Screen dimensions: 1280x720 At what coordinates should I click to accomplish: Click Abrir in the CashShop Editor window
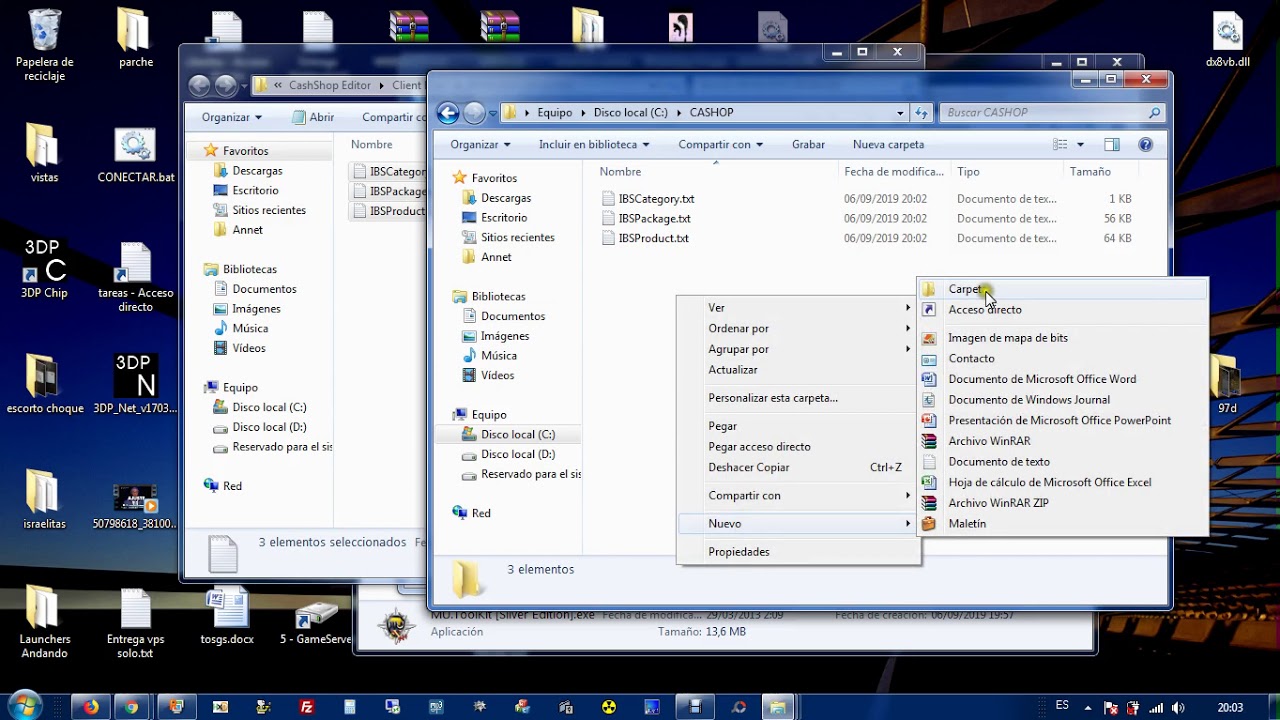(x=313, y=117)
